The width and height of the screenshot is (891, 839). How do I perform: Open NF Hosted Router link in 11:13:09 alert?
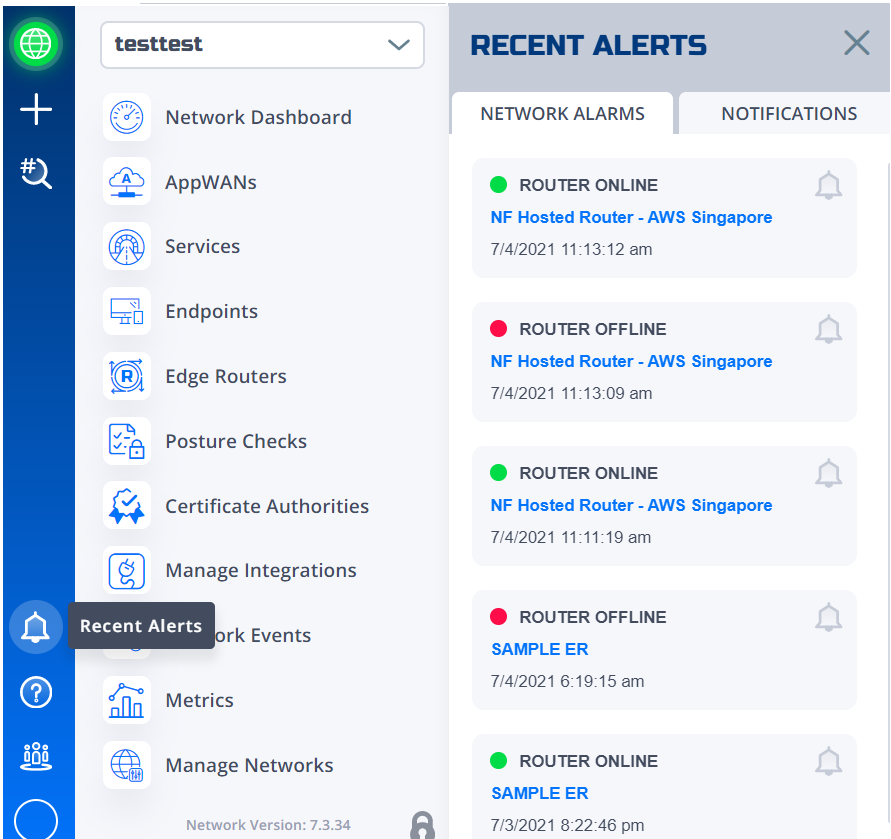click(631, 361)
